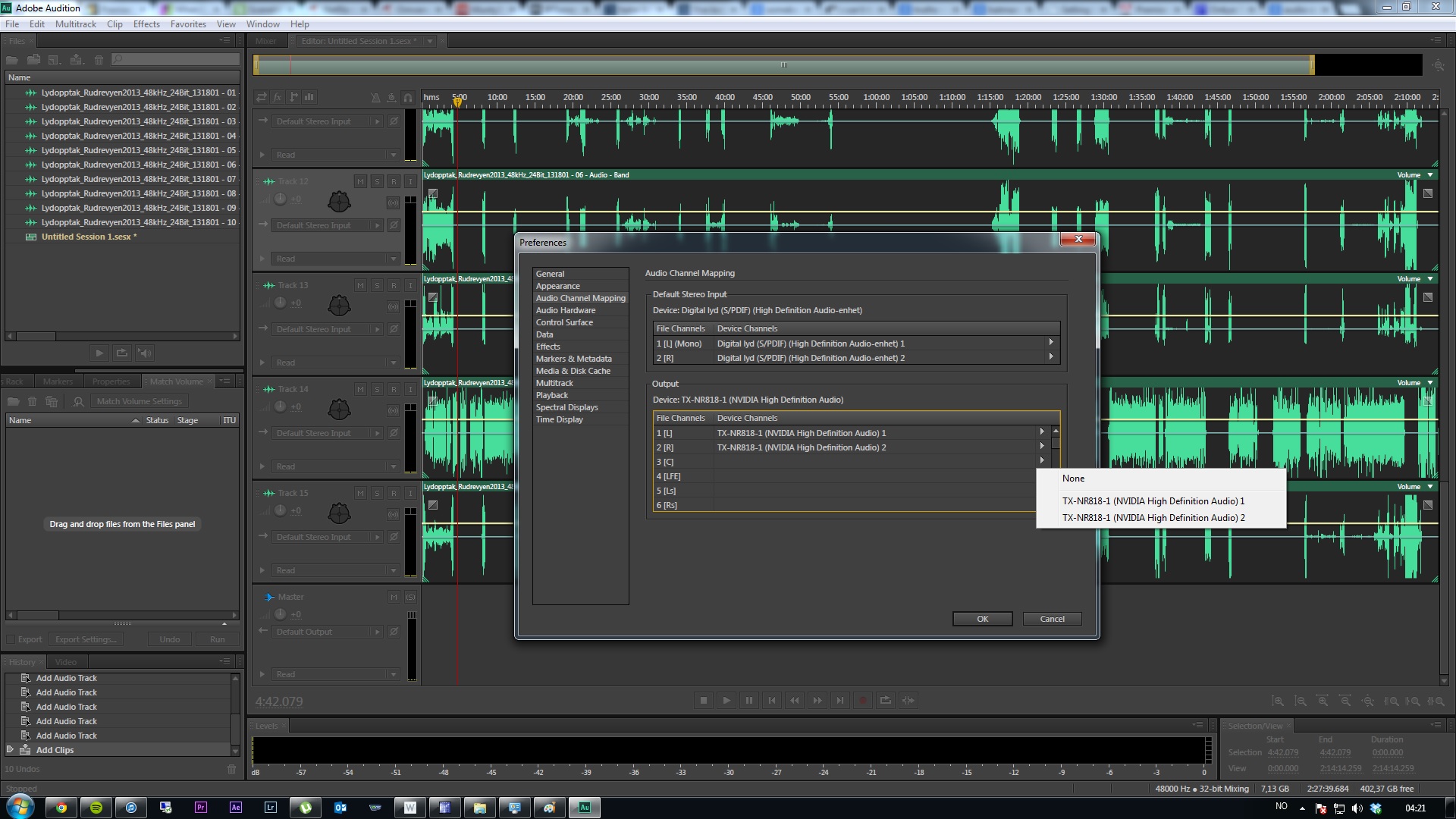Click Undo button in Match Volume panel
Image resolution: width=1456 pixels, height=819 pixels.
point(170,639)
